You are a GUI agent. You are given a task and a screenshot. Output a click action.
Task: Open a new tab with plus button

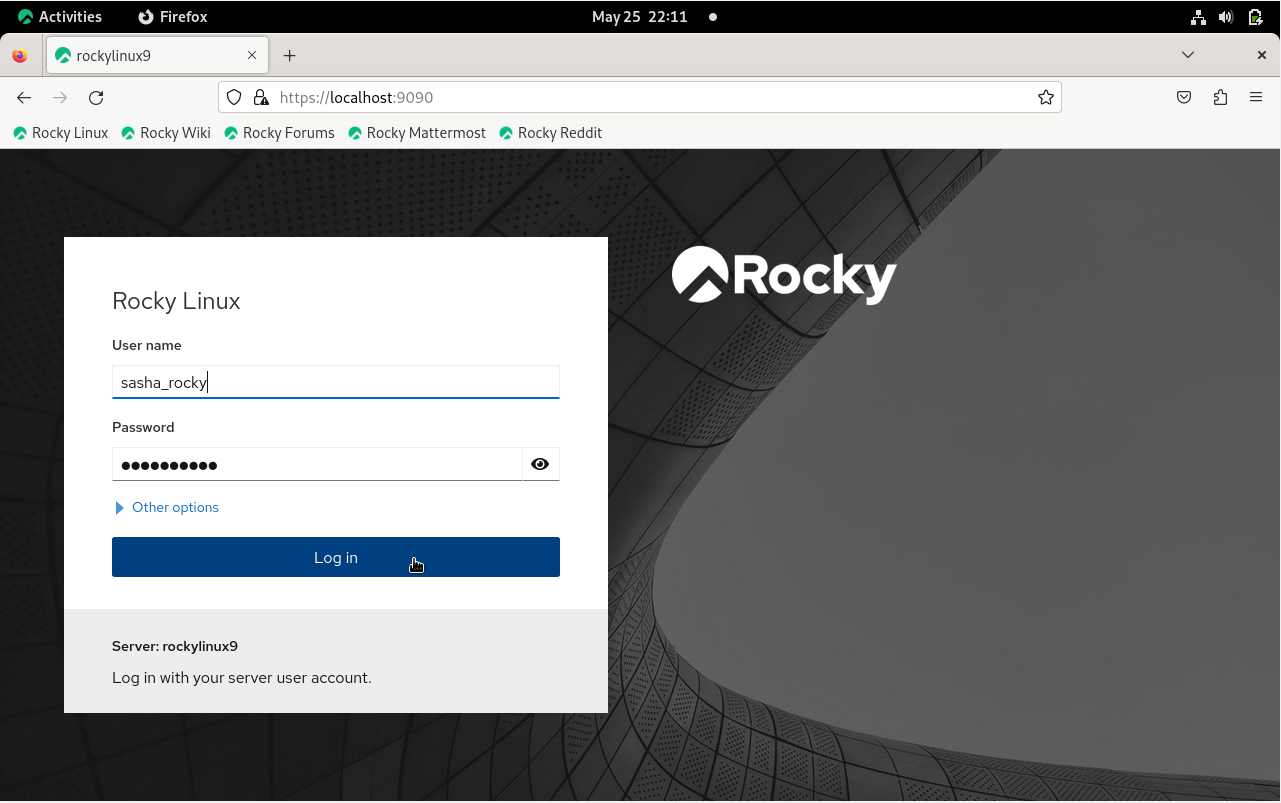point(290,56)
